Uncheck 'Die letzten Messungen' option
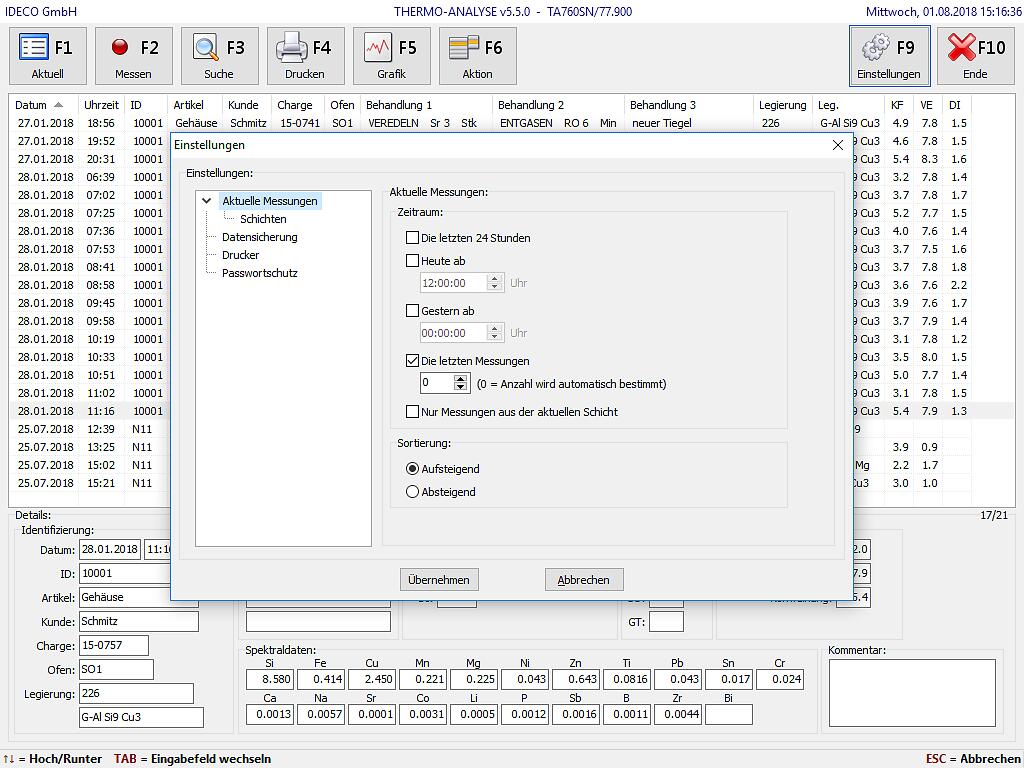The width and height of the screenshot is (1024, 768). click(x=412, y=361)
